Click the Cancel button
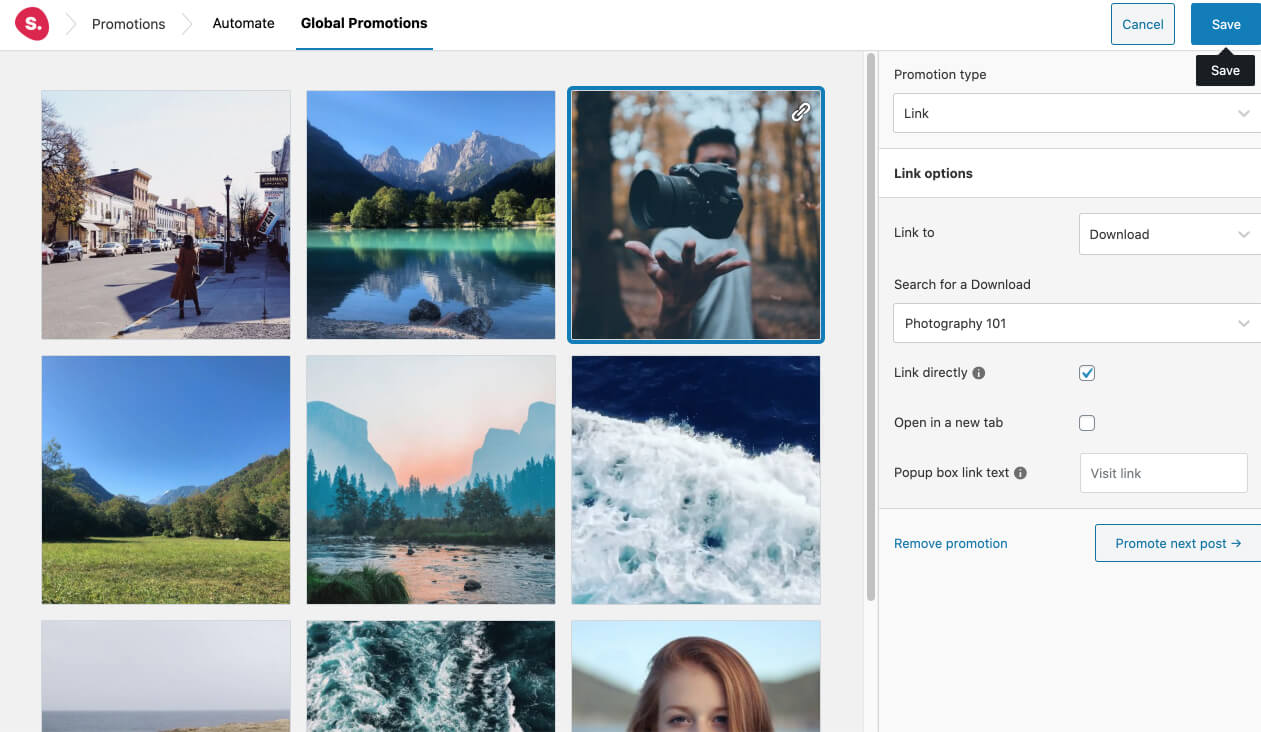Screen dimensions: 1261x732 1142,24
